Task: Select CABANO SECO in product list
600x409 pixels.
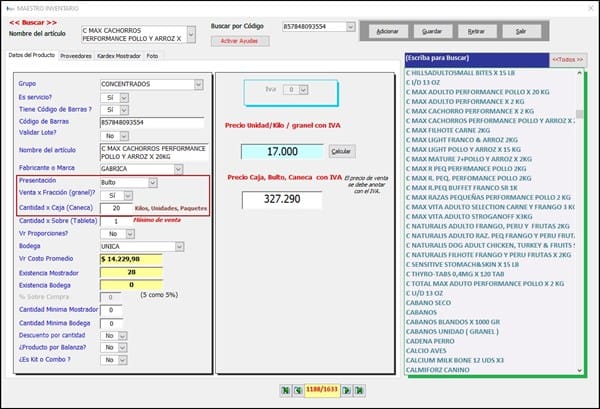Action: pyautogui.click(x=428, y=303)
